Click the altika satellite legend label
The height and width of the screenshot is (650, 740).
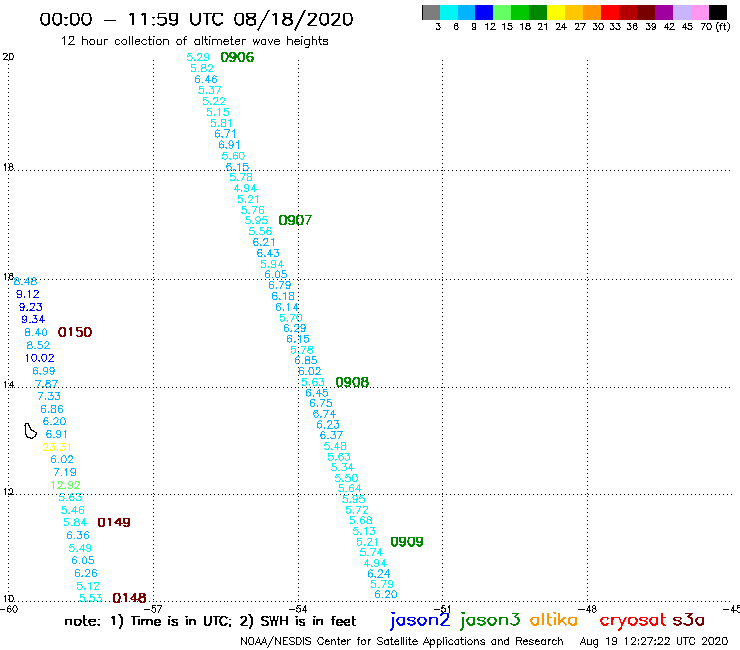(x=554, y=619)
